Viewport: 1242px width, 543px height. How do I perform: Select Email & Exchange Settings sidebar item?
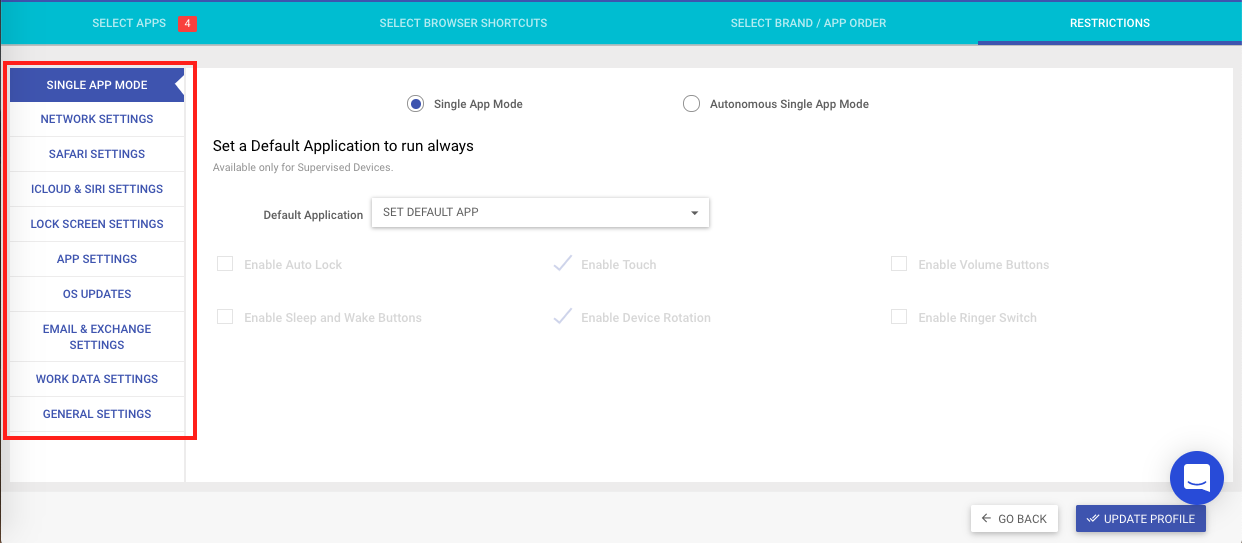97,337
